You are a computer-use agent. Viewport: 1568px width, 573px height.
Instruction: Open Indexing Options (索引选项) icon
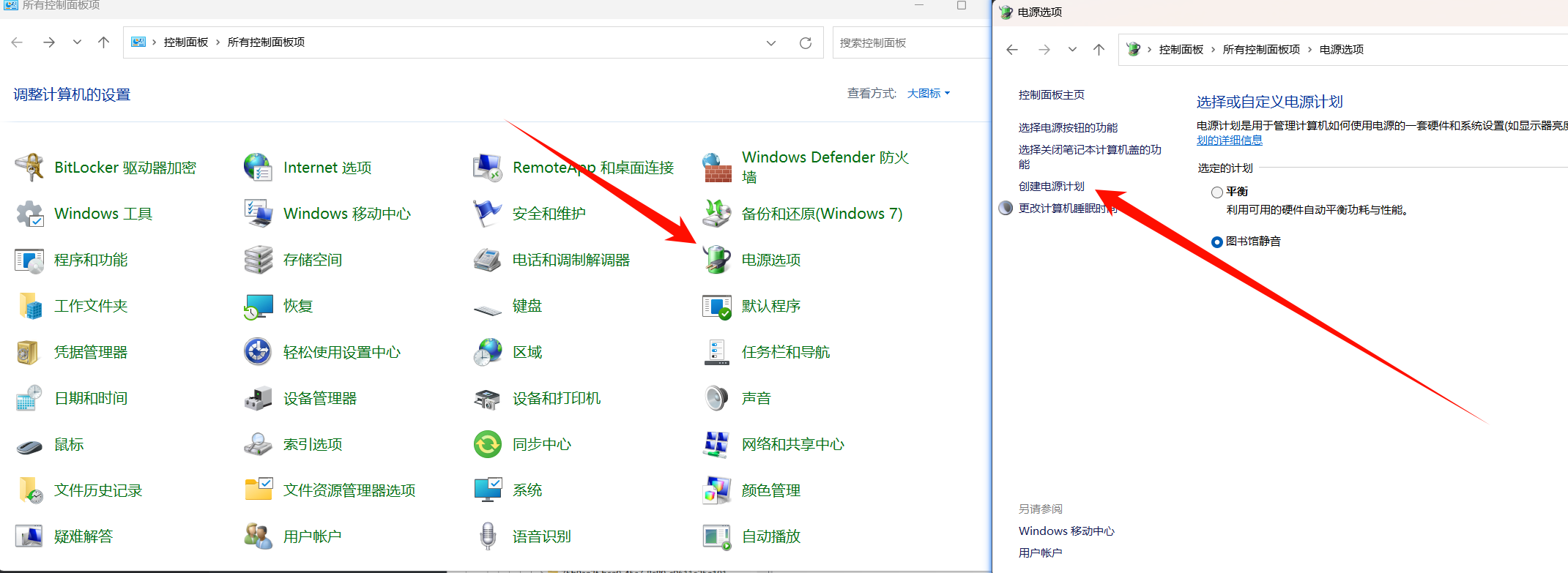[258, 444]
